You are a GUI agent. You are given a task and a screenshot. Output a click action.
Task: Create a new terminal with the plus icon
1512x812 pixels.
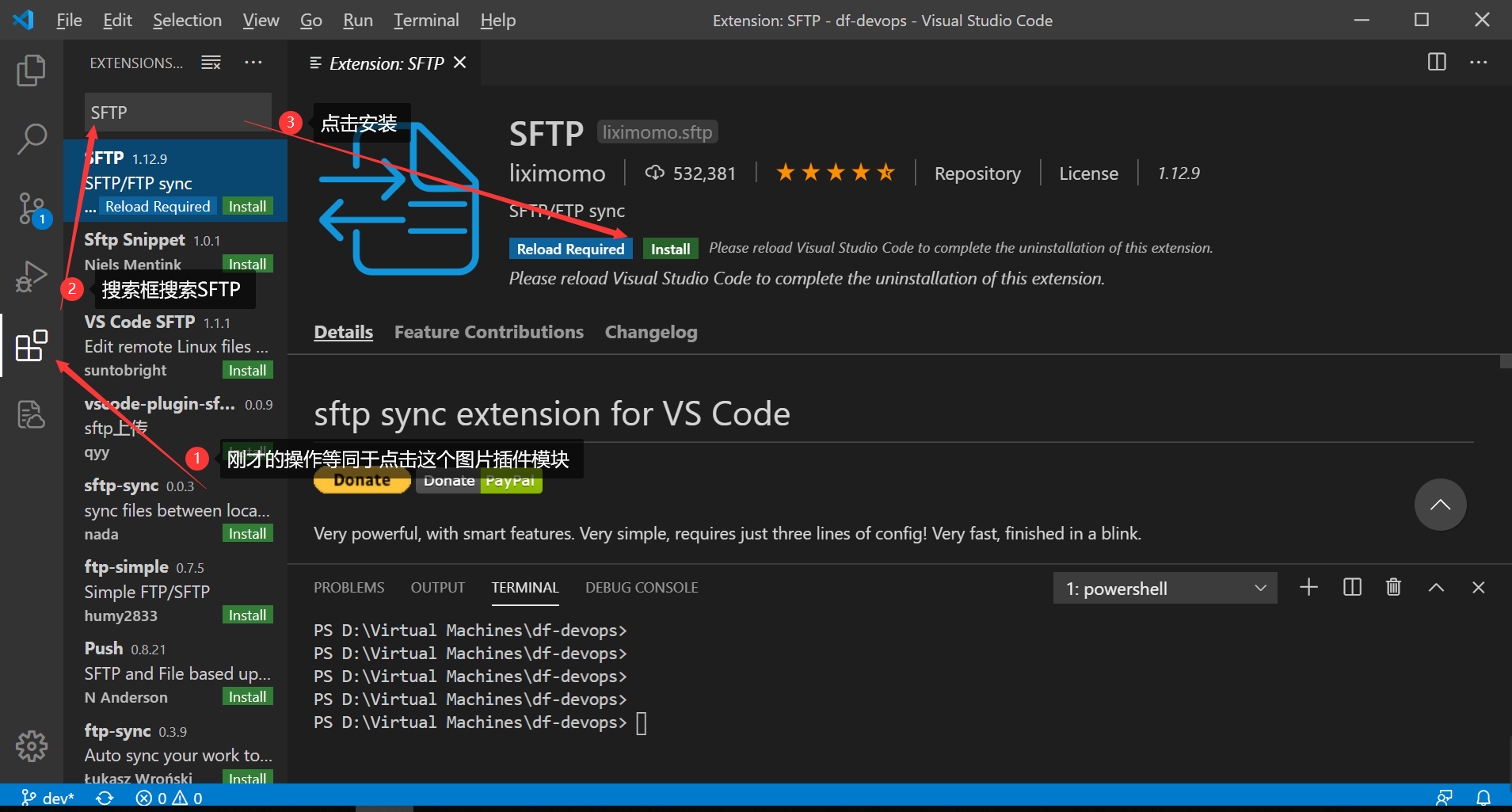coord(1308,587)
